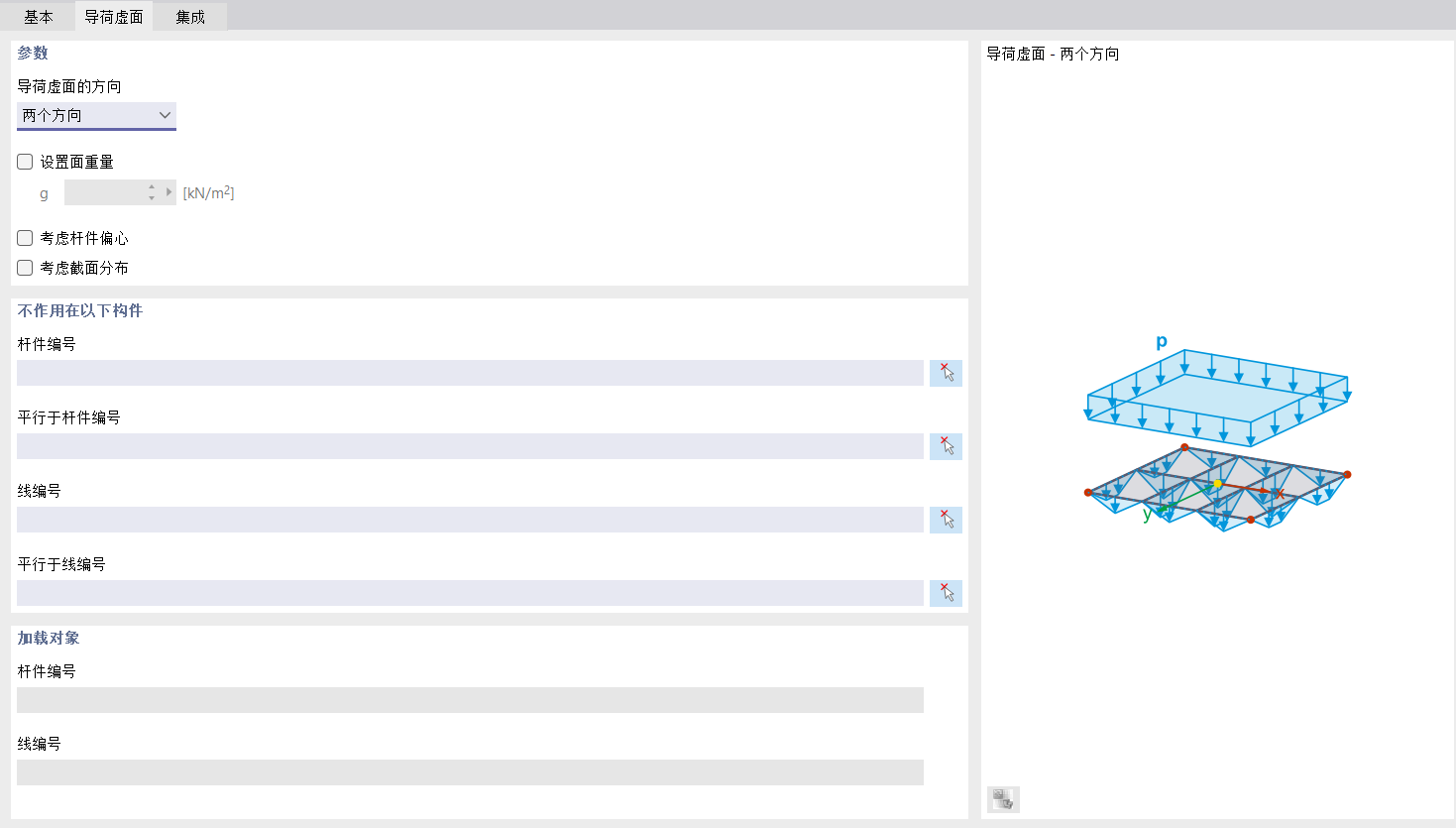Select the 导荷虚面 tab

(114, 17)
